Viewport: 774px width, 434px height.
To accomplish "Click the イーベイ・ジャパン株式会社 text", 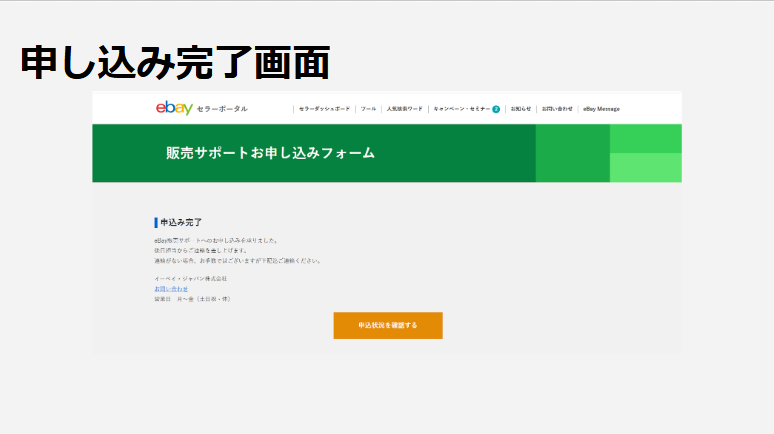I will pos(191,279).
